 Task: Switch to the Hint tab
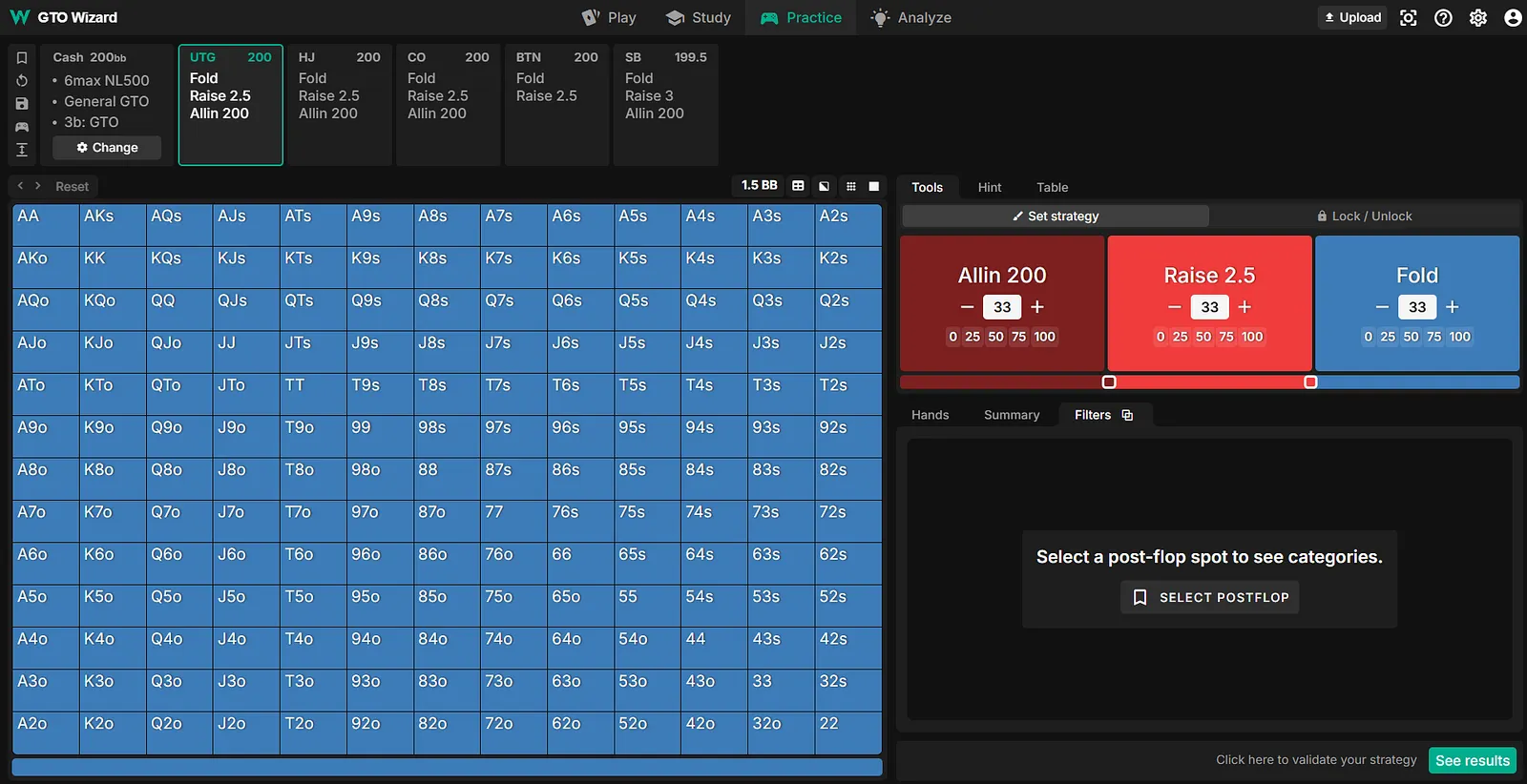(989, 188)
